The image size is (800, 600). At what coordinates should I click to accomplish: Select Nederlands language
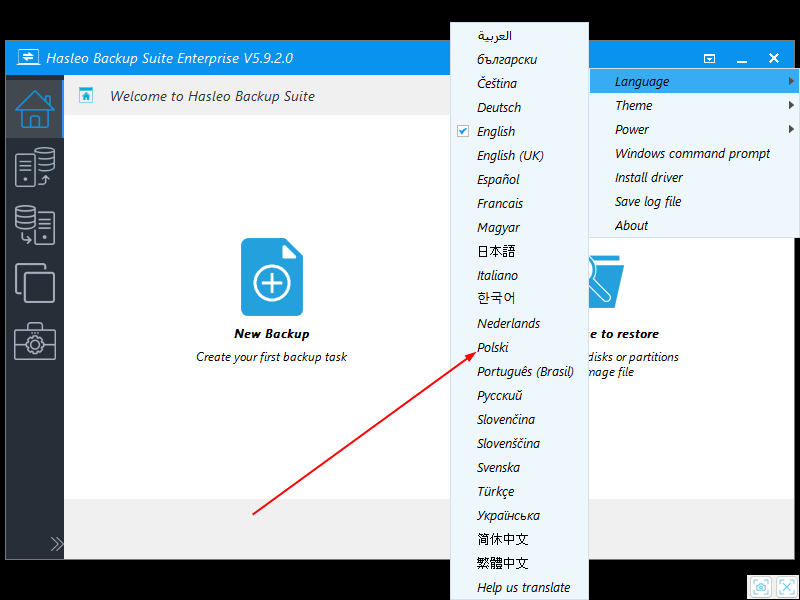click(x=519, y=323)
